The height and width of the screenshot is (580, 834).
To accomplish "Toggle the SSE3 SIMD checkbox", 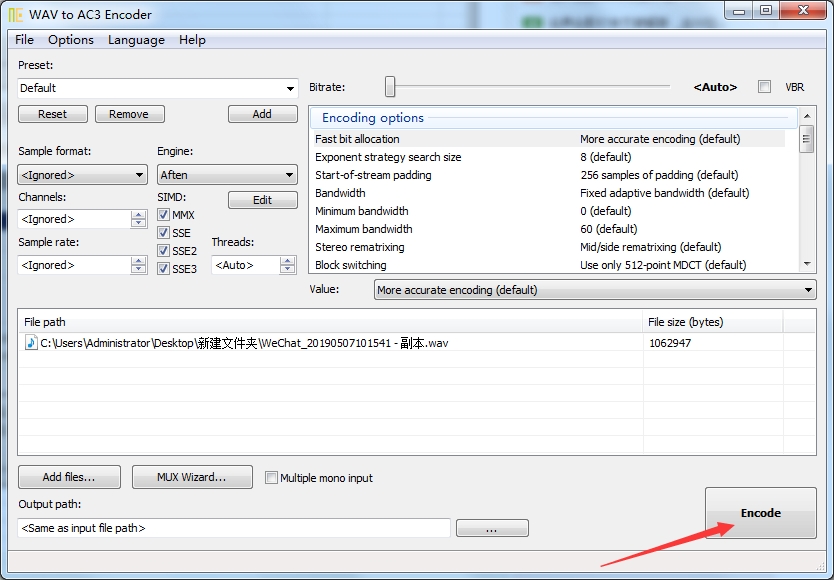I will click(x=163, y=269).
